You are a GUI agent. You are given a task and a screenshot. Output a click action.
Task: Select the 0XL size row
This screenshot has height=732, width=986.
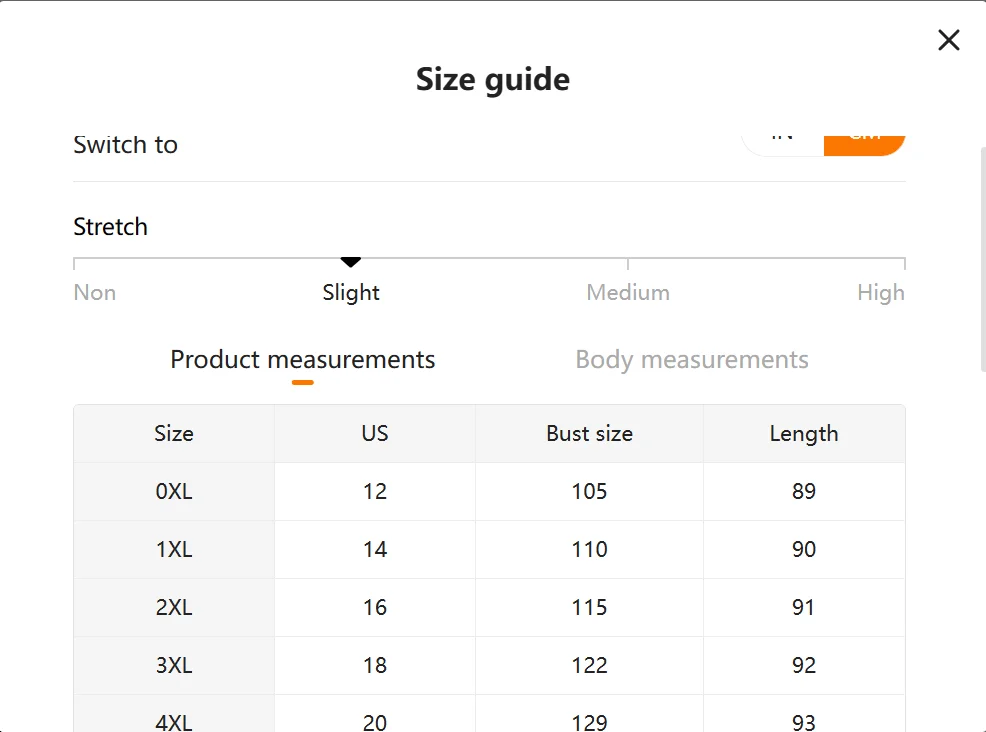point(174,492)
